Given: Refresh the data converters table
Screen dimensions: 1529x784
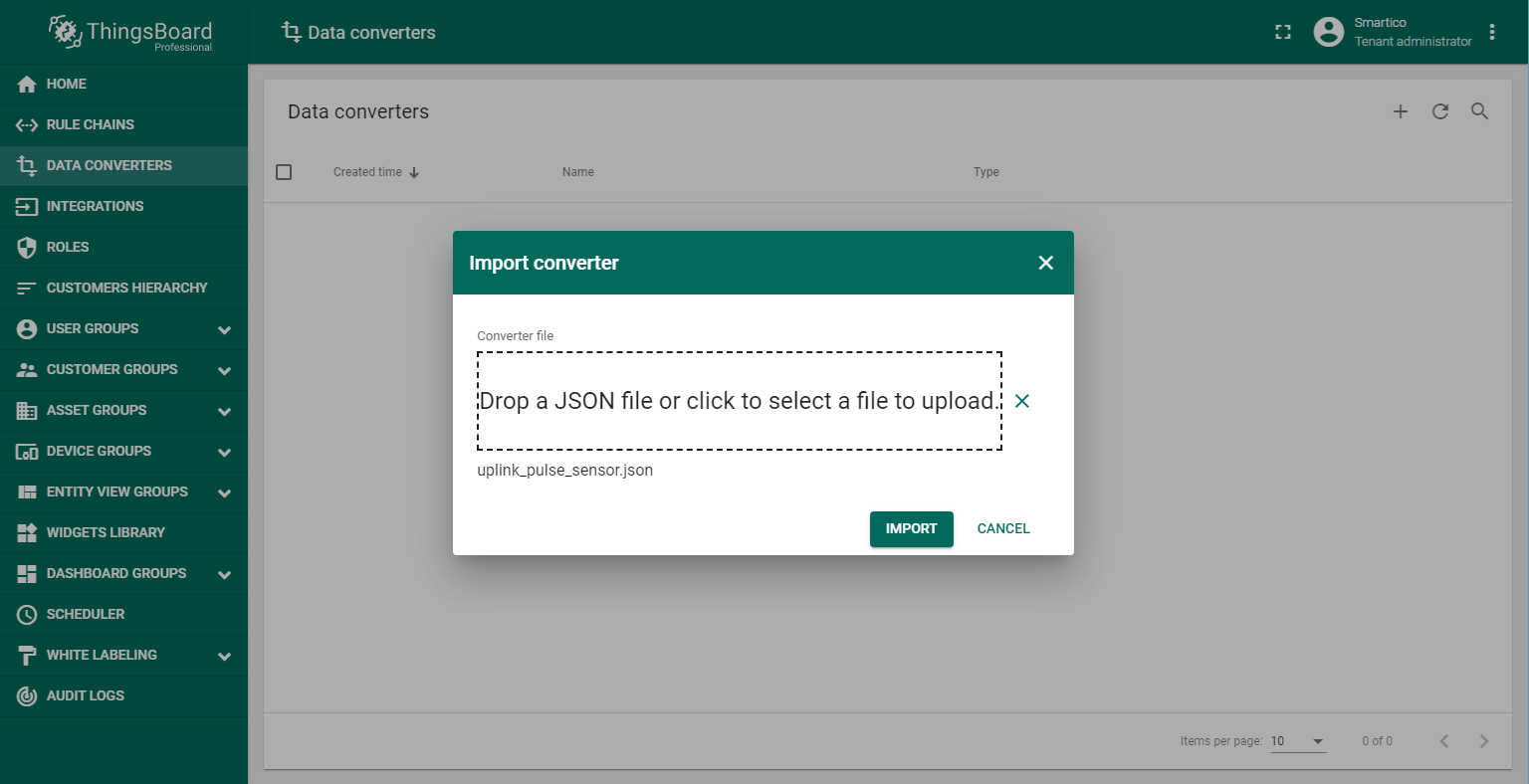Looking at the screenshot, I should point(1439,111).
